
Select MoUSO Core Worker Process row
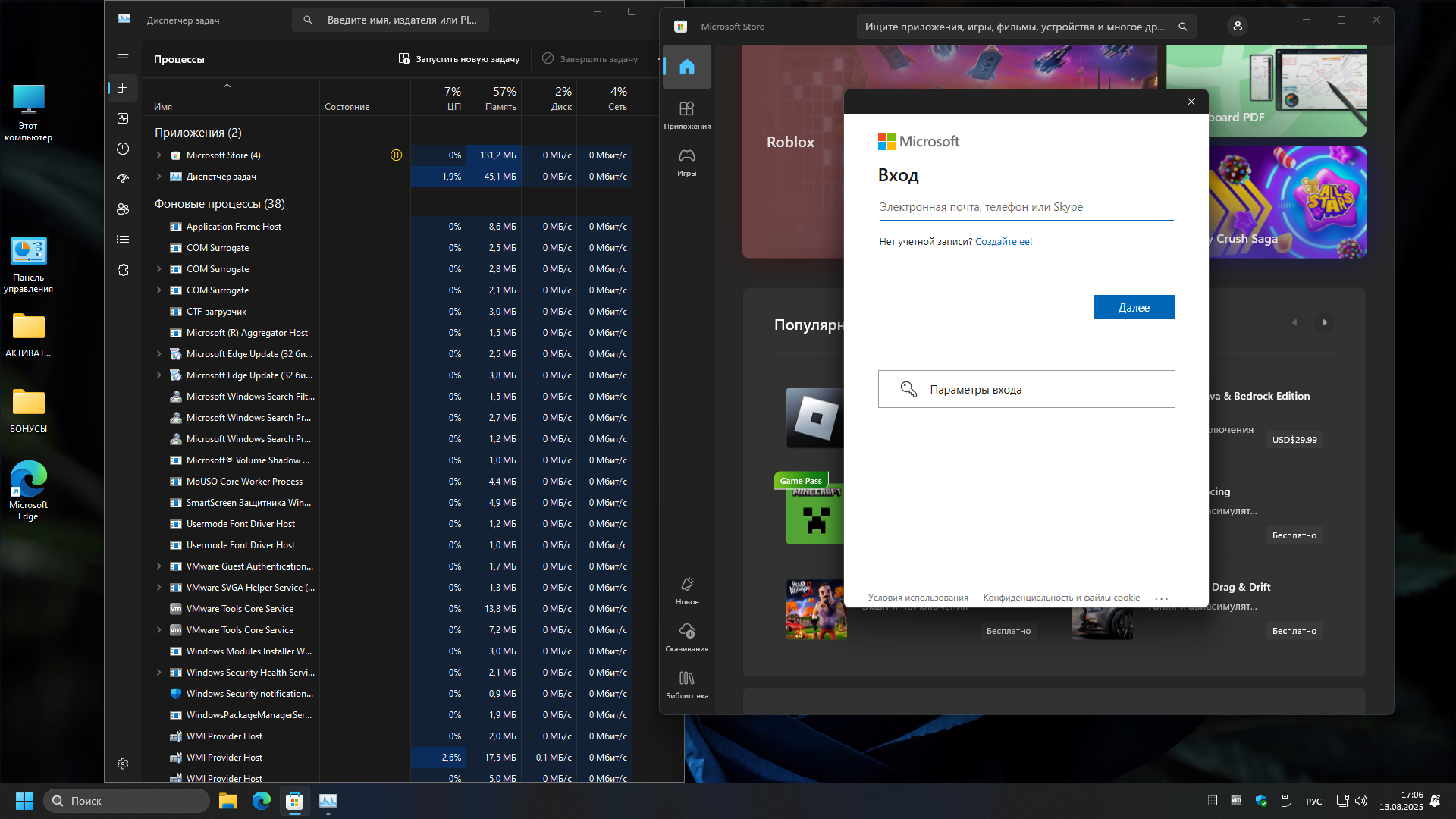click(387, 482)
